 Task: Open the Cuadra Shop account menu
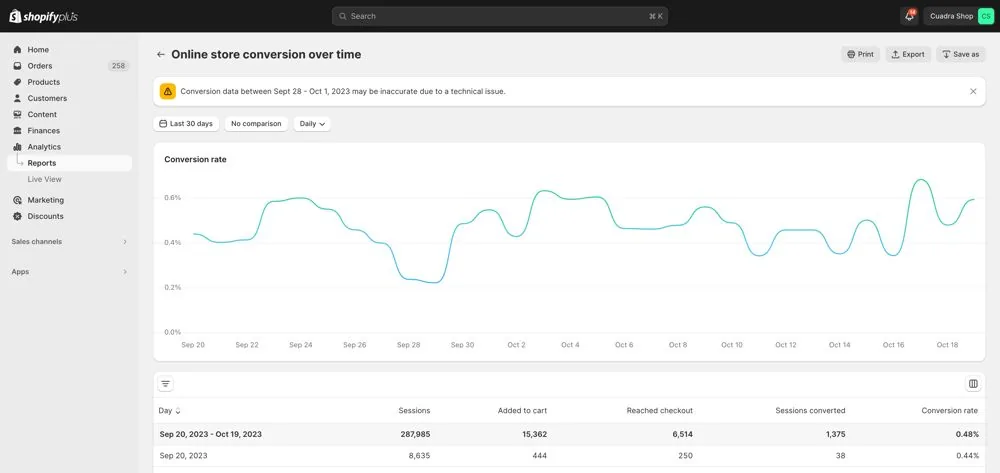959,16
